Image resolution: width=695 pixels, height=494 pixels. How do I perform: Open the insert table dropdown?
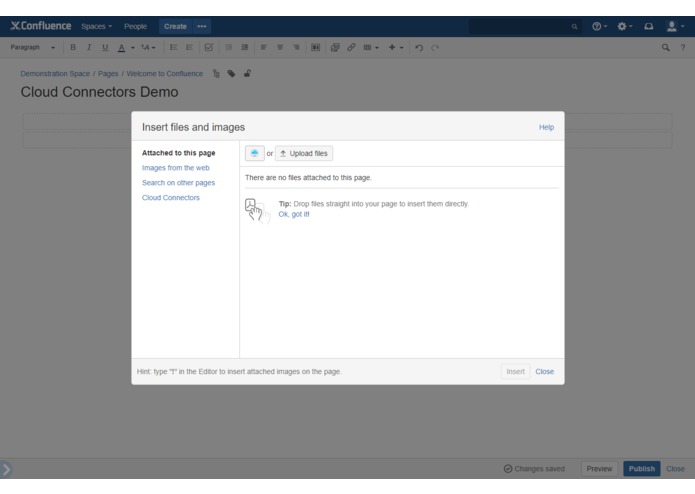[371, 47]
